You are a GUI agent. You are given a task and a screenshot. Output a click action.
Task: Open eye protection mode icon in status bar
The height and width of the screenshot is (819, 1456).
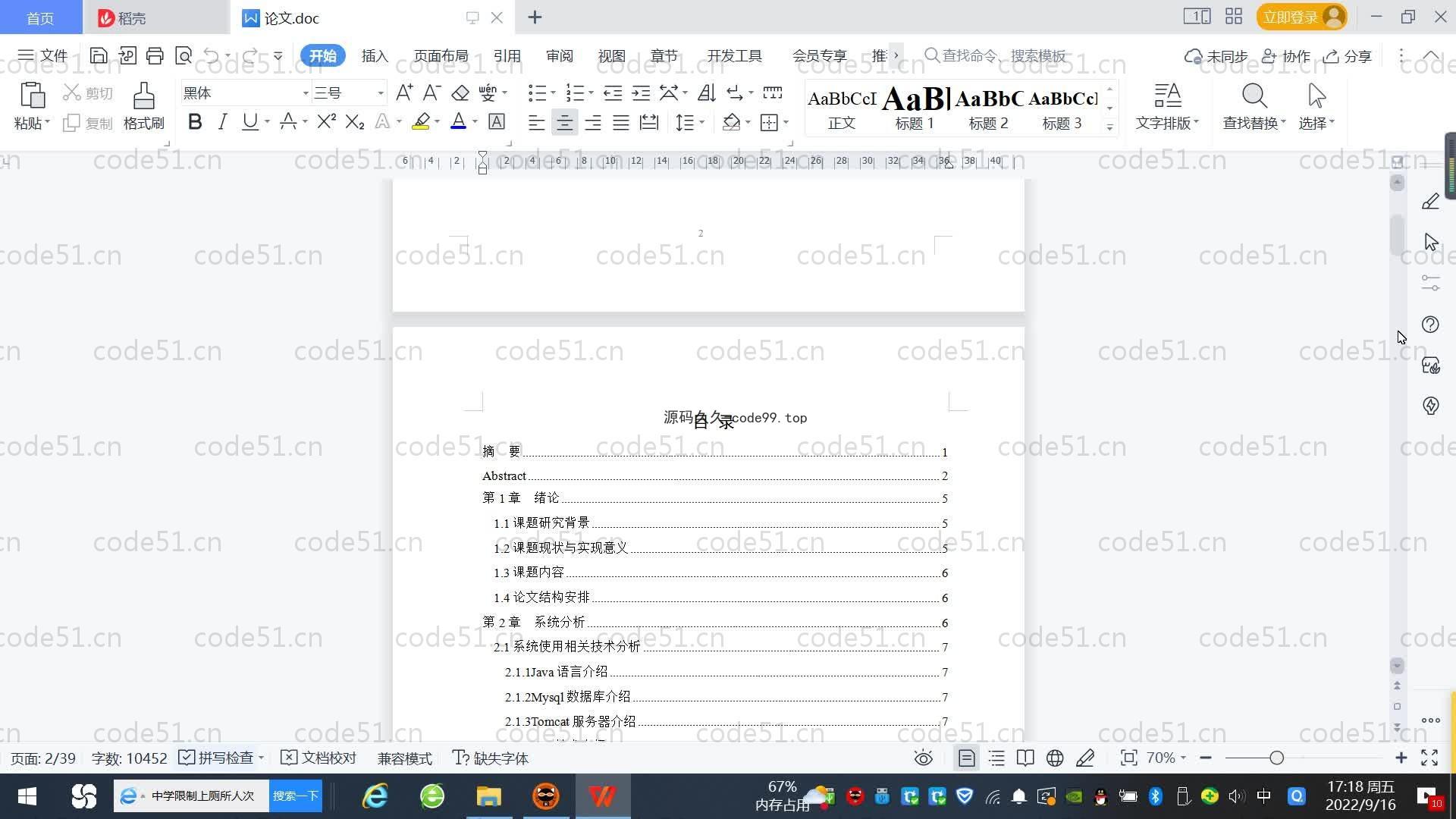point(923,758)
